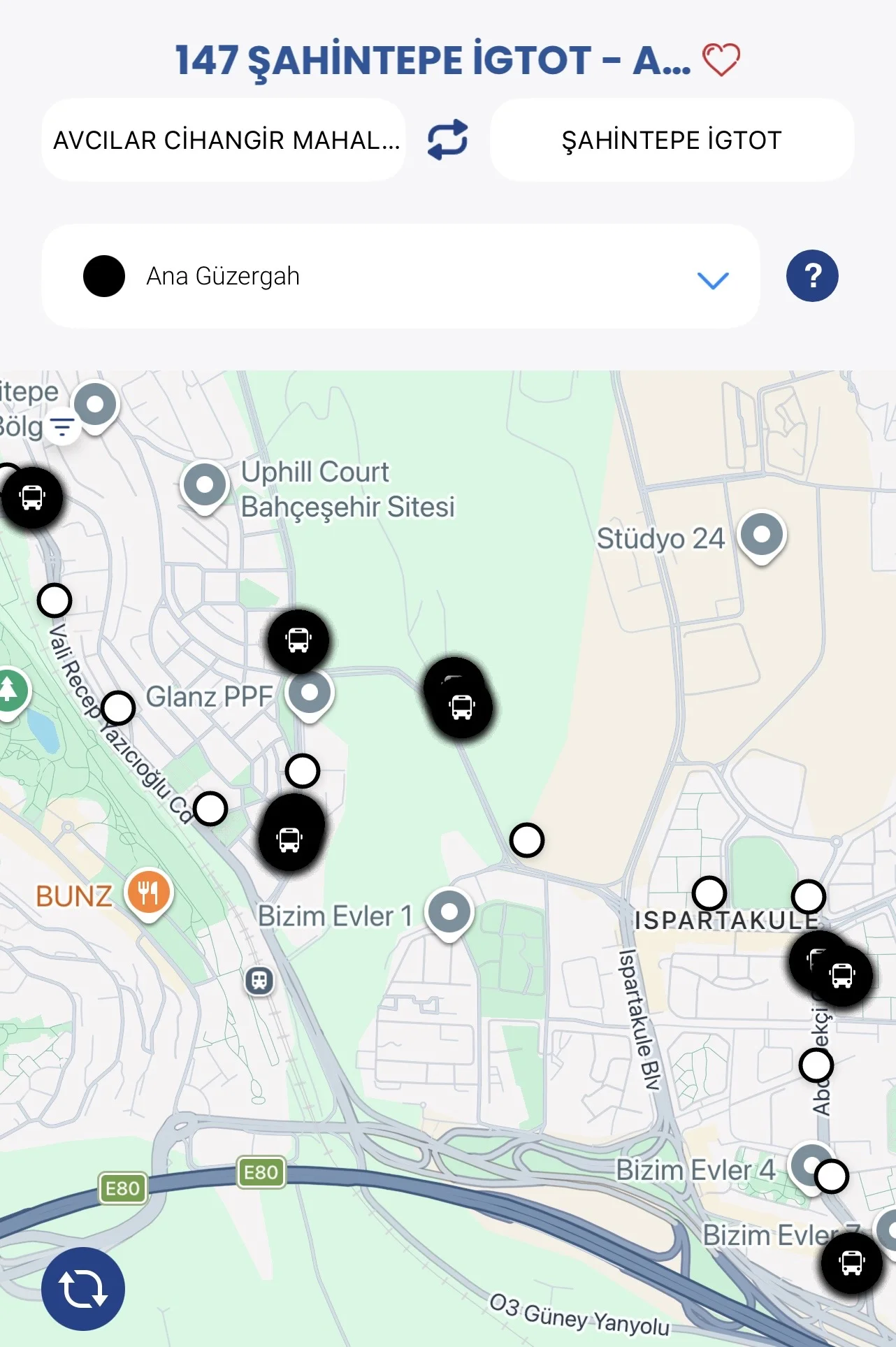Tap the stop circle on Vali Recep Yazıcıoğlu Cd

(x=118, y=708)
